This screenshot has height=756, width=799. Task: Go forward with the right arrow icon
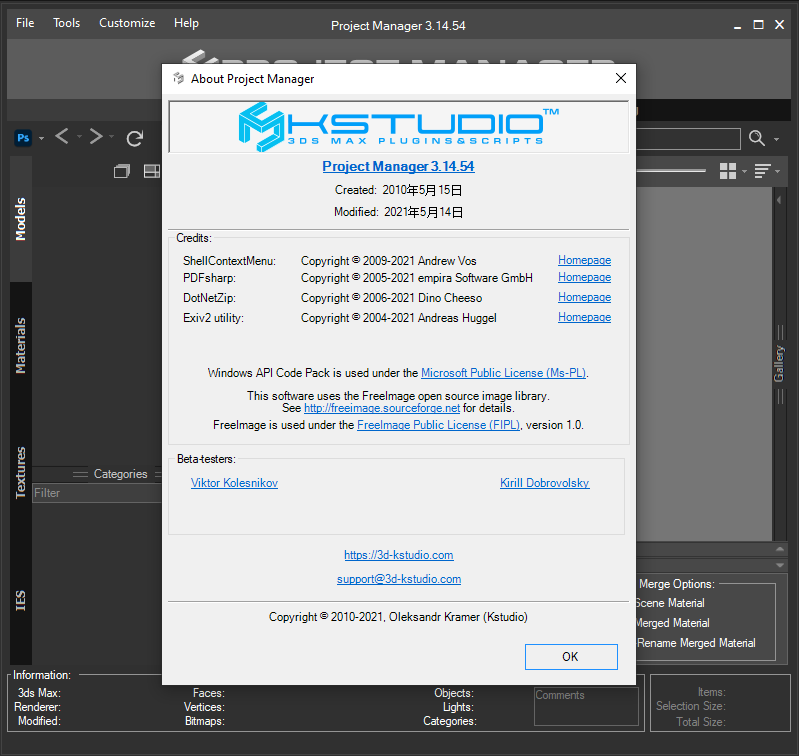[x=96, y=137]
